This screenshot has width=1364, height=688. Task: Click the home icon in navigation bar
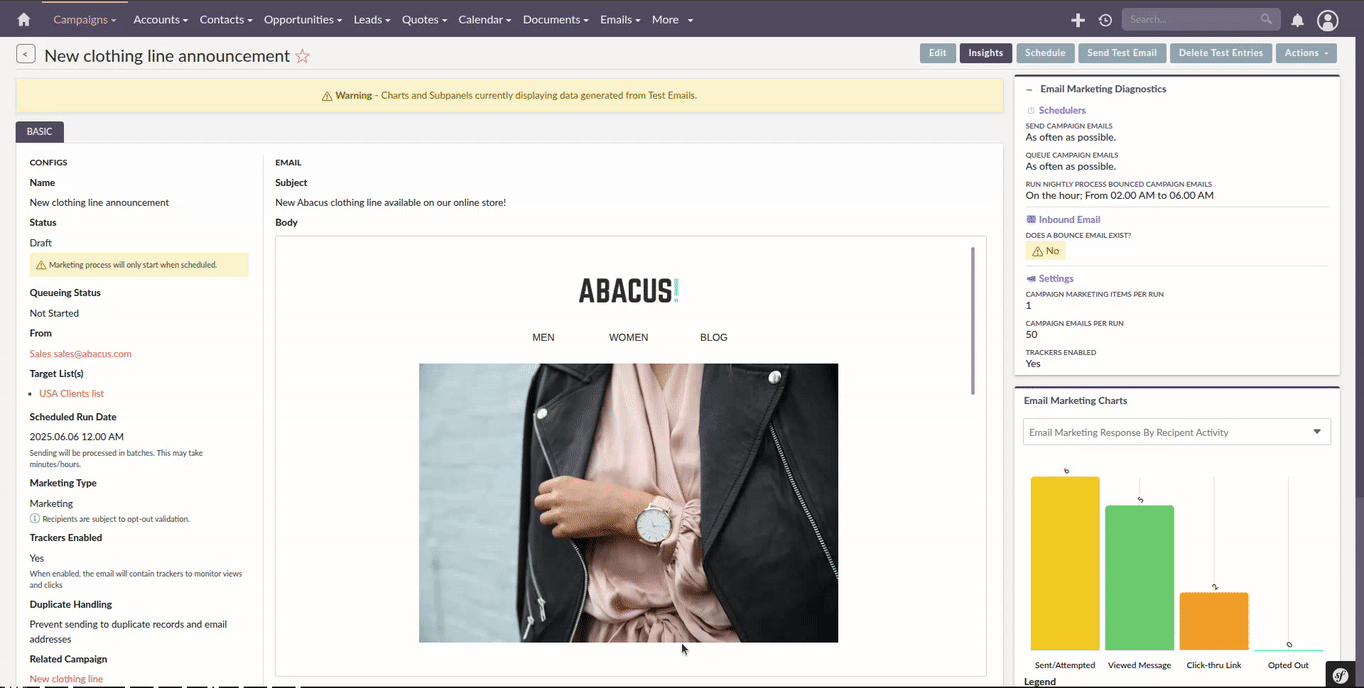click(x=24, y=19)
